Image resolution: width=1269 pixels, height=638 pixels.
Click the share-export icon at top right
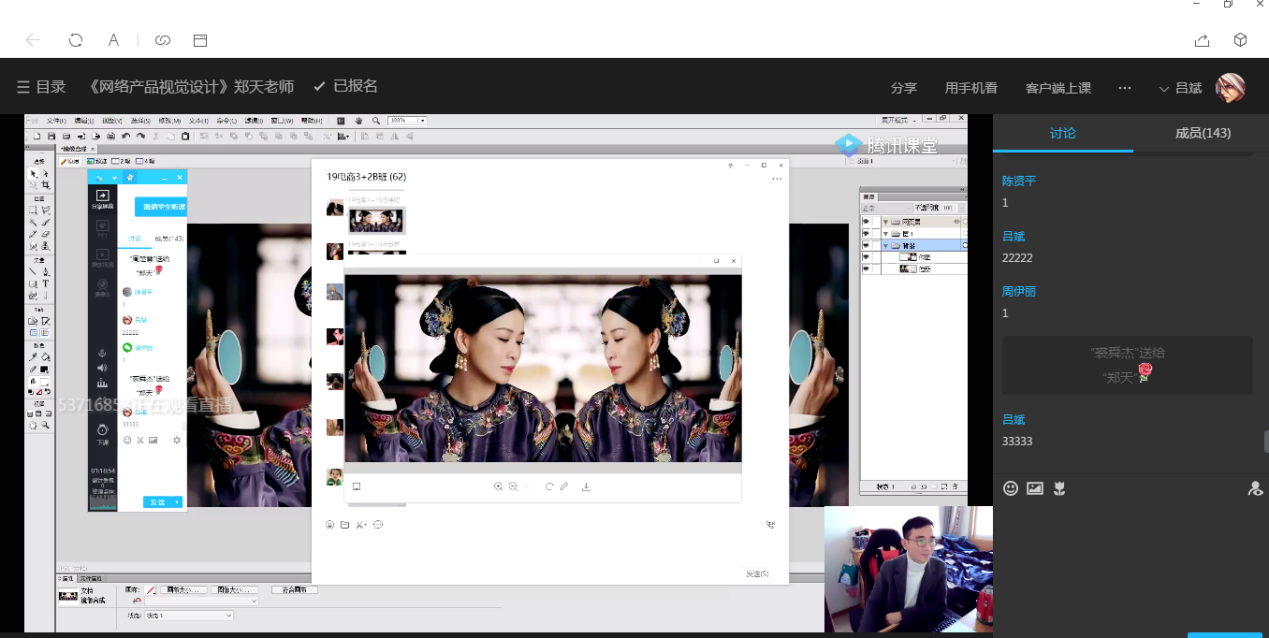(1202, 40)
